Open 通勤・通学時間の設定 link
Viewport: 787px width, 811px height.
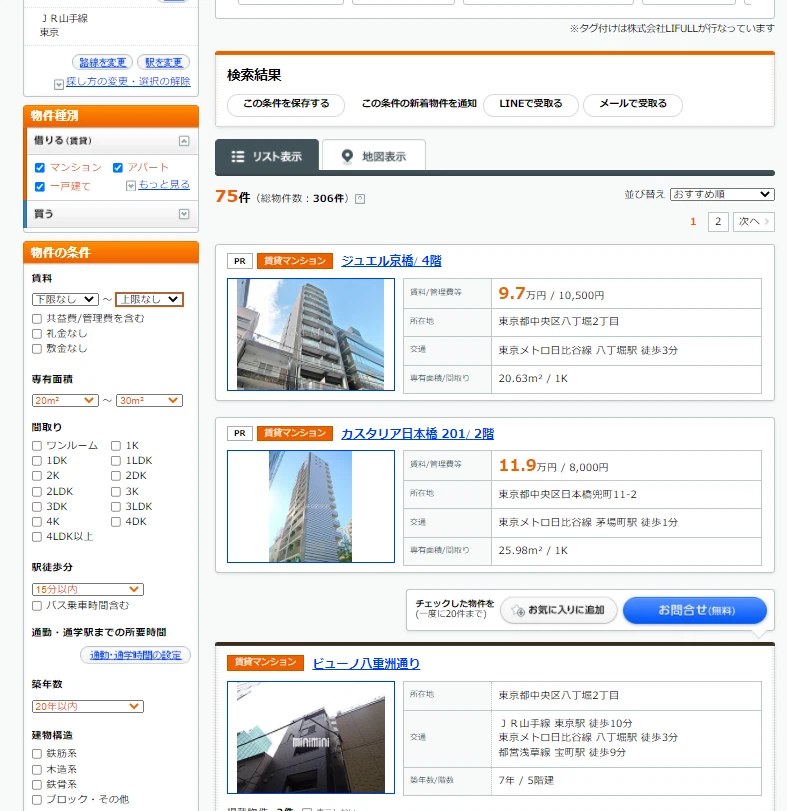click(135, 655)
